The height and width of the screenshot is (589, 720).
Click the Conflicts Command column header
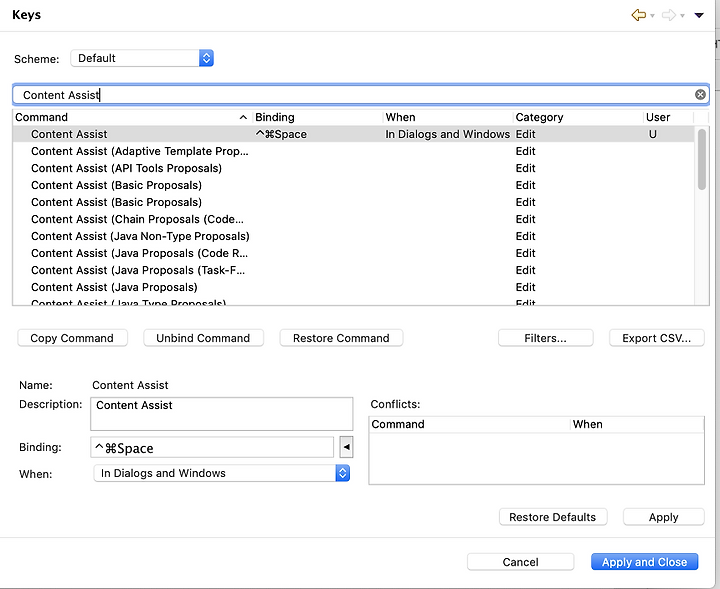click(x=470, y=424)
